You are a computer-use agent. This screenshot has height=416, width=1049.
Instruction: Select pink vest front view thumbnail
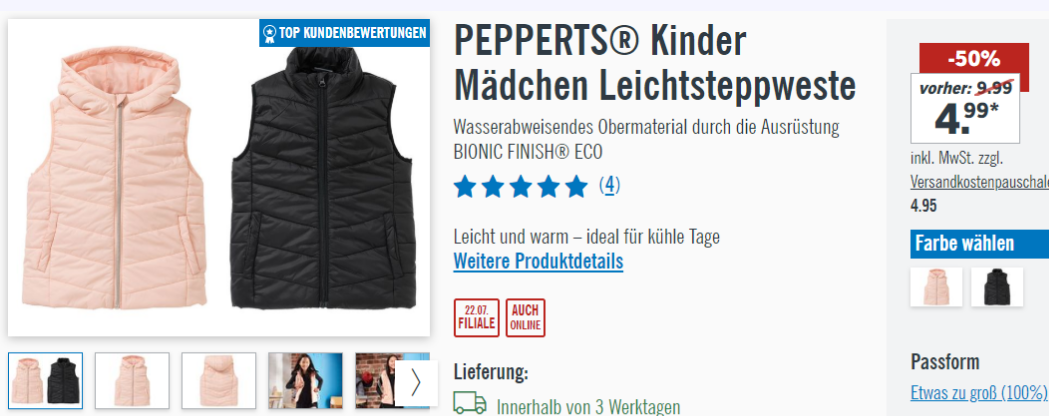(132, 381)
